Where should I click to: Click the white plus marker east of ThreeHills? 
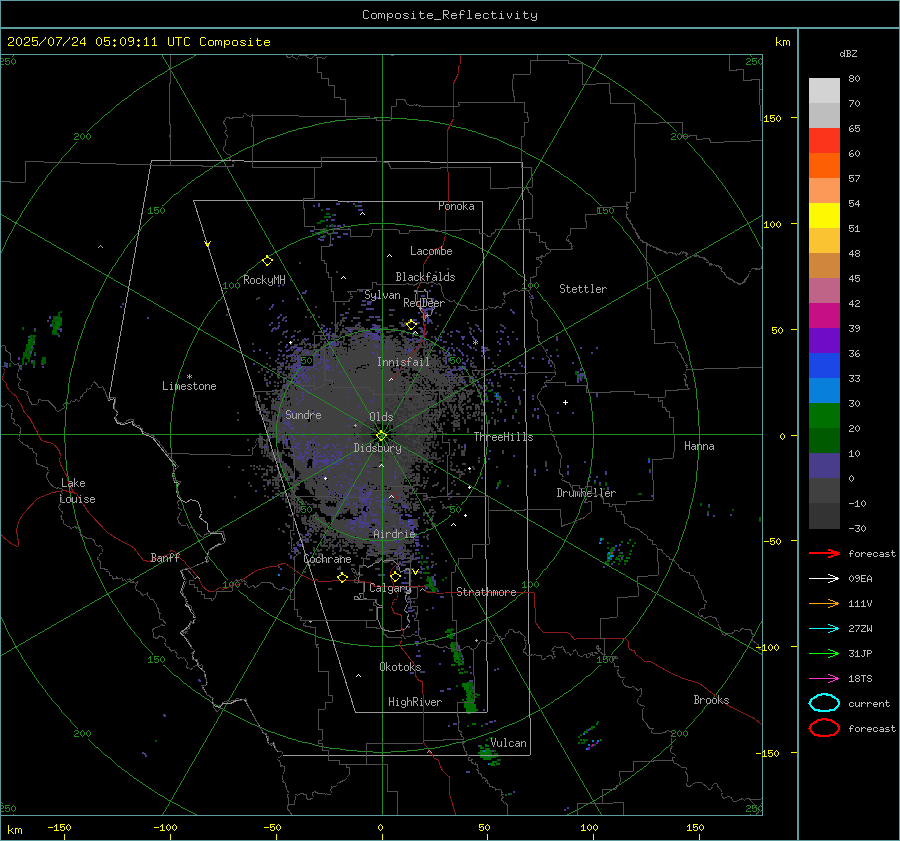[x=565, y=402]
